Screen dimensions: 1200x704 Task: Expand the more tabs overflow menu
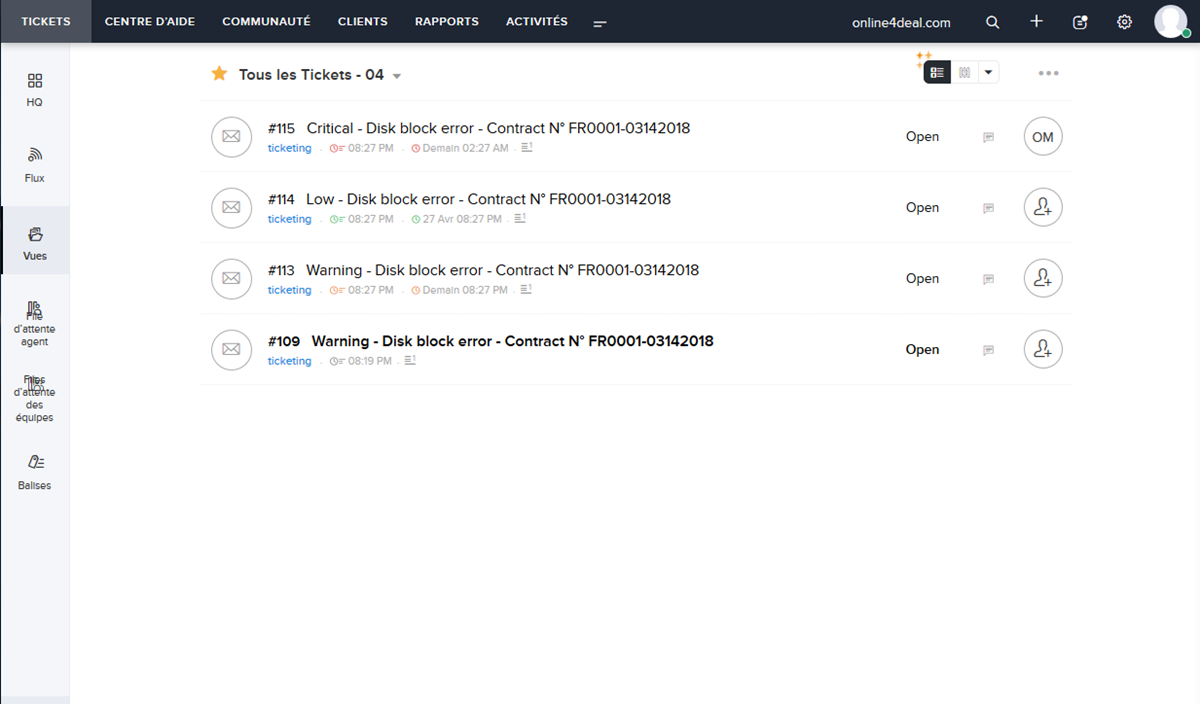point(600,23)
